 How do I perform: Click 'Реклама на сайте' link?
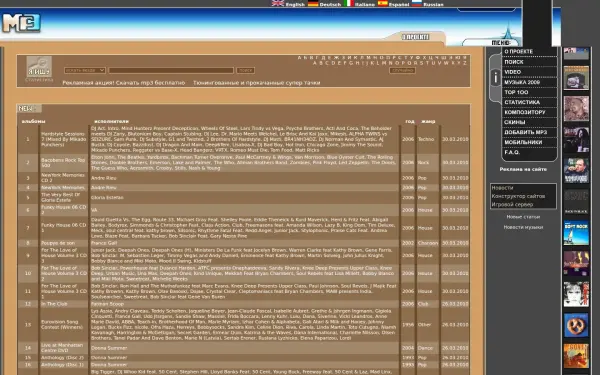click(x=523, y=169)
